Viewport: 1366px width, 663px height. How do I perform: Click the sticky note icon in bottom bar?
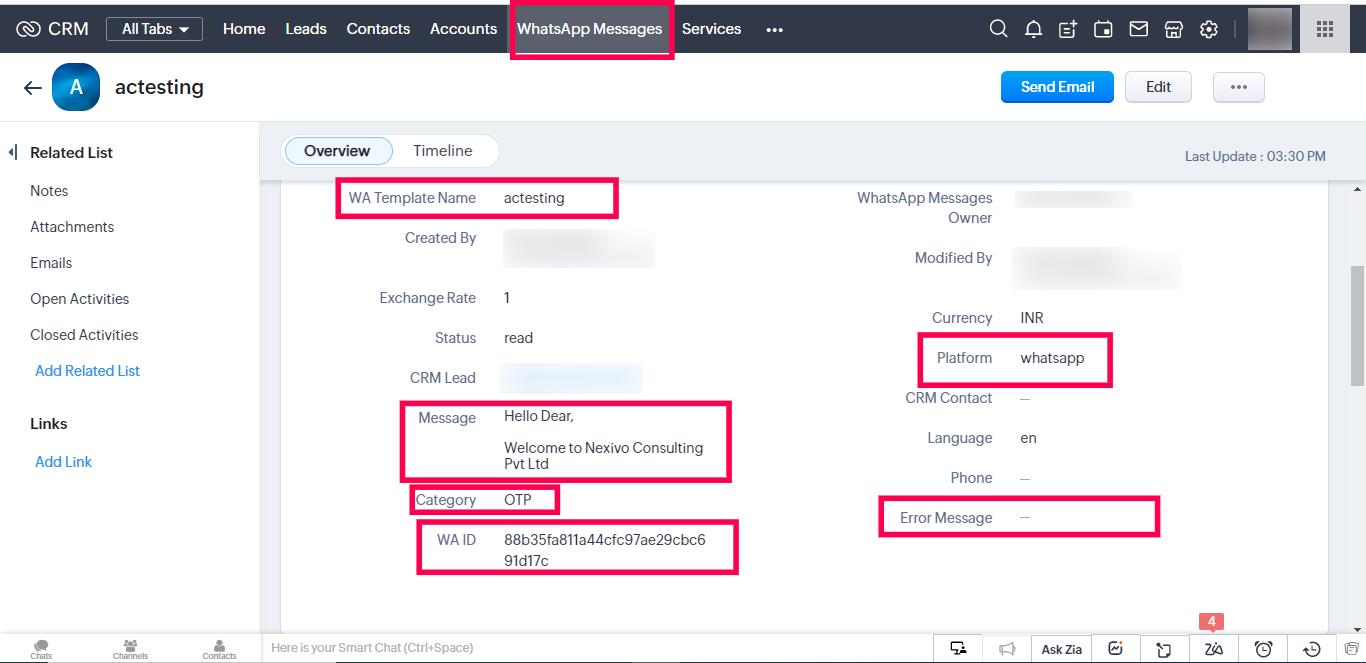tap(1164, 649)
